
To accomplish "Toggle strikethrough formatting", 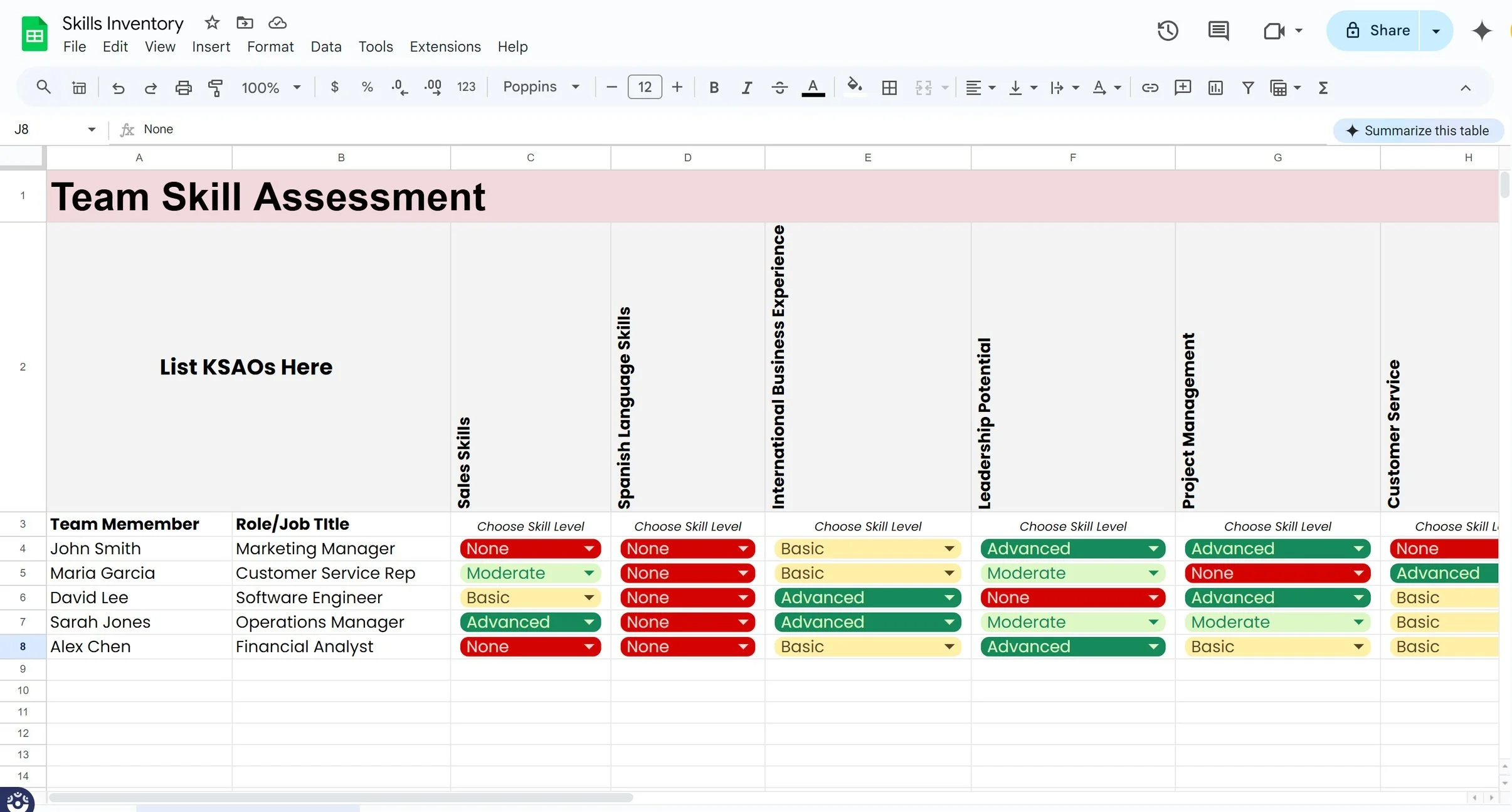I will pyautogui.click(x=779, y=87).
